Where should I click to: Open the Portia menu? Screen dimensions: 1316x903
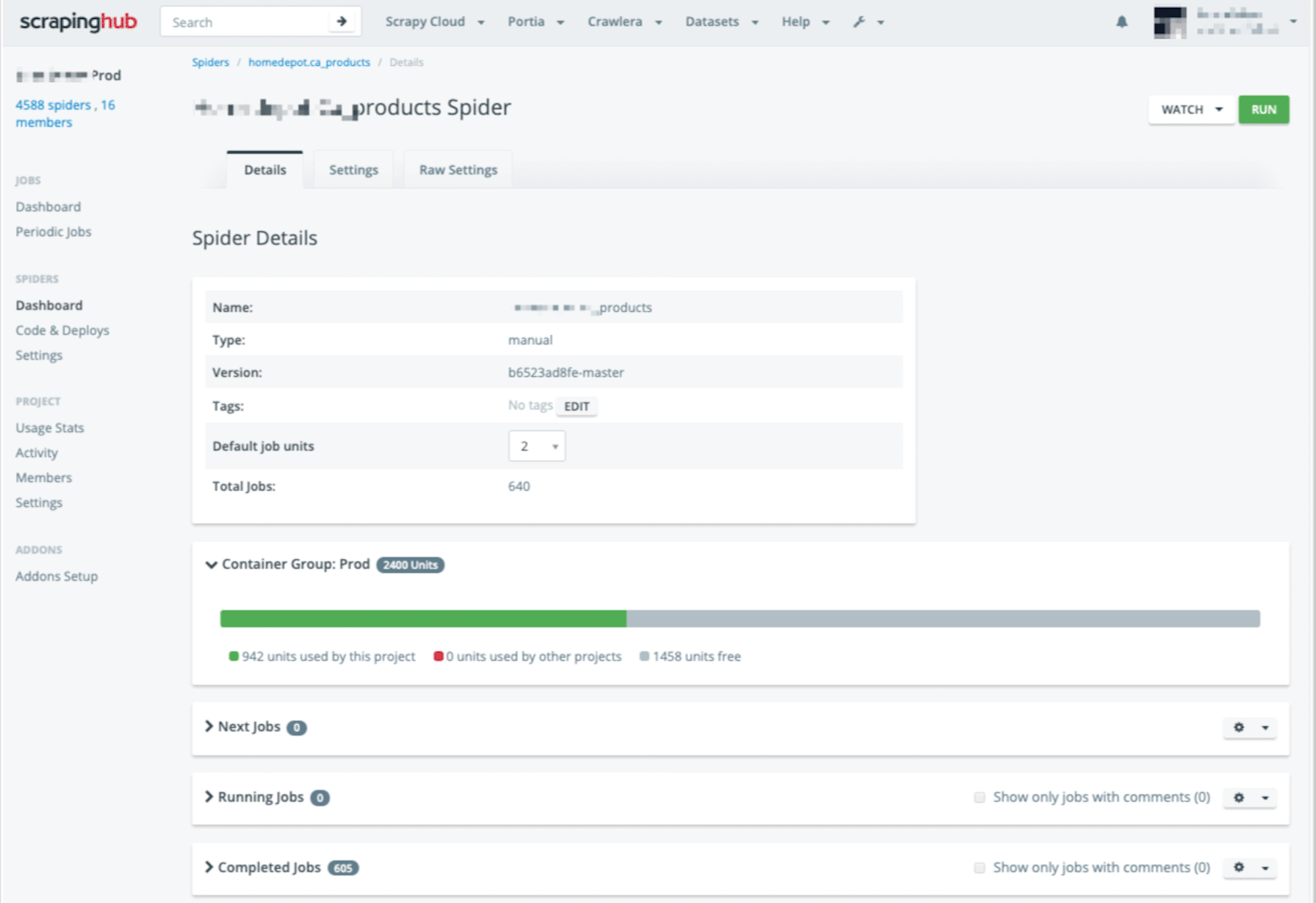point(536,22)
